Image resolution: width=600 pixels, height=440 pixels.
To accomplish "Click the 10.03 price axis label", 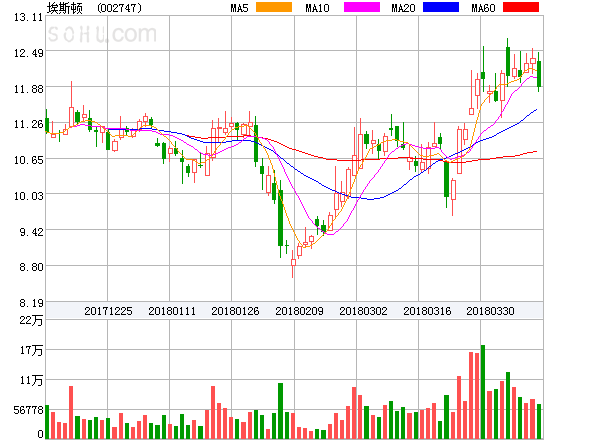I will tap(28, 196).
